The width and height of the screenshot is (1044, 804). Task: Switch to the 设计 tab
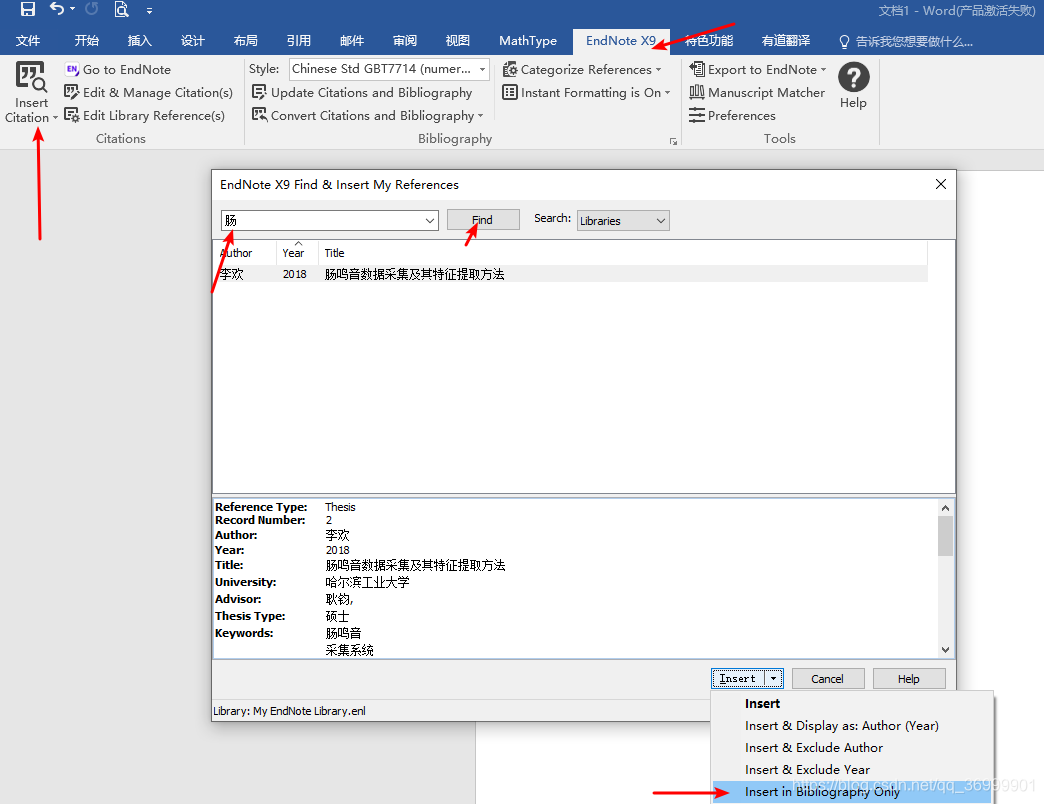click(x=192, y=41)
